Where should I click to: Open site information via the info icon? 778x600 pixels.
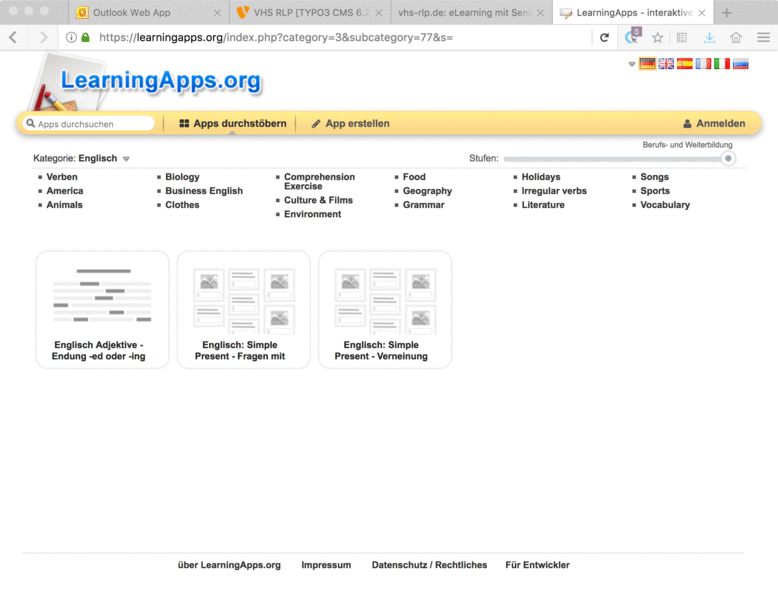pyautogui.click(x=71, y=37)
